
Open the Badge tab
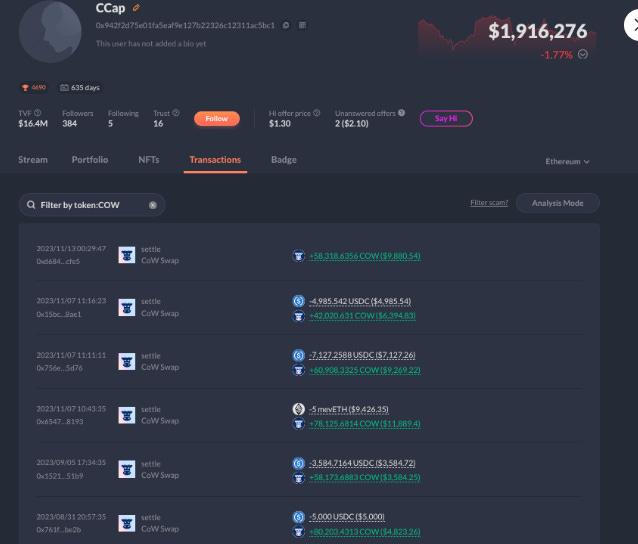[284, 160]
